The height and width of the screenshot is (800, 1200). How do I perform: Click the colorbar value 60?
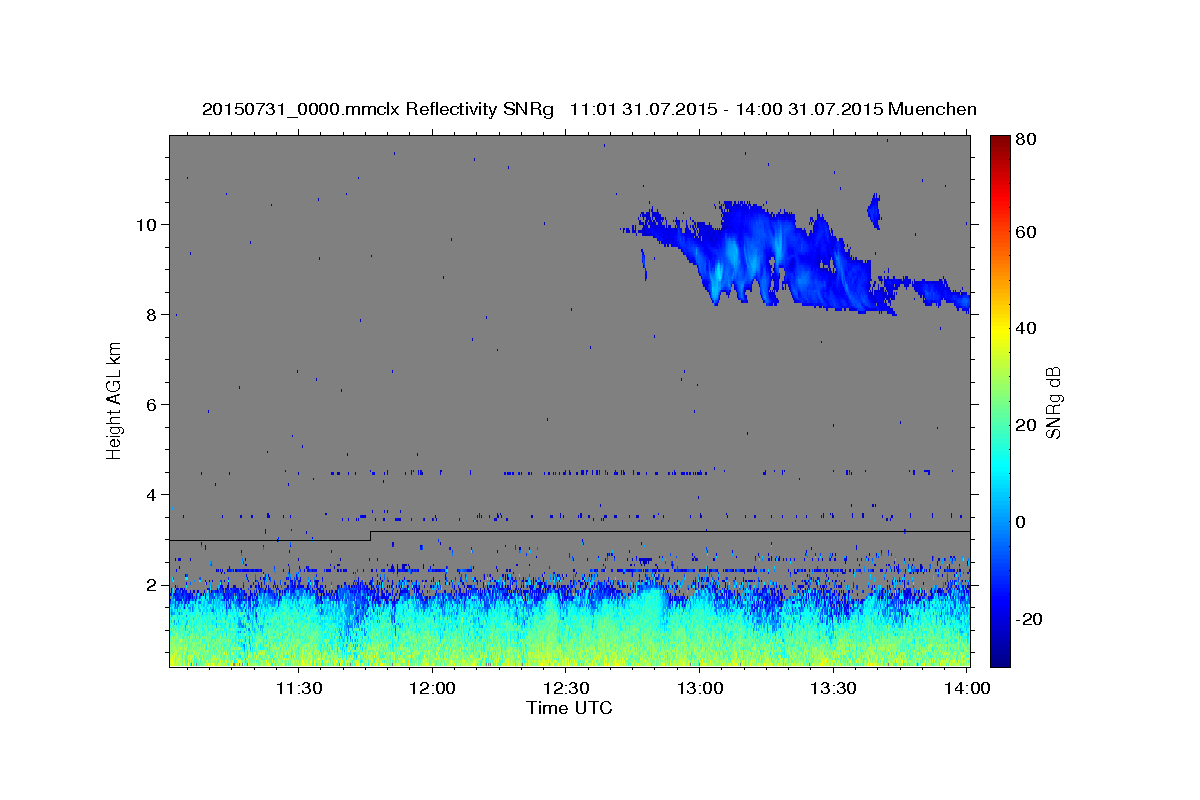(1025, 232)
